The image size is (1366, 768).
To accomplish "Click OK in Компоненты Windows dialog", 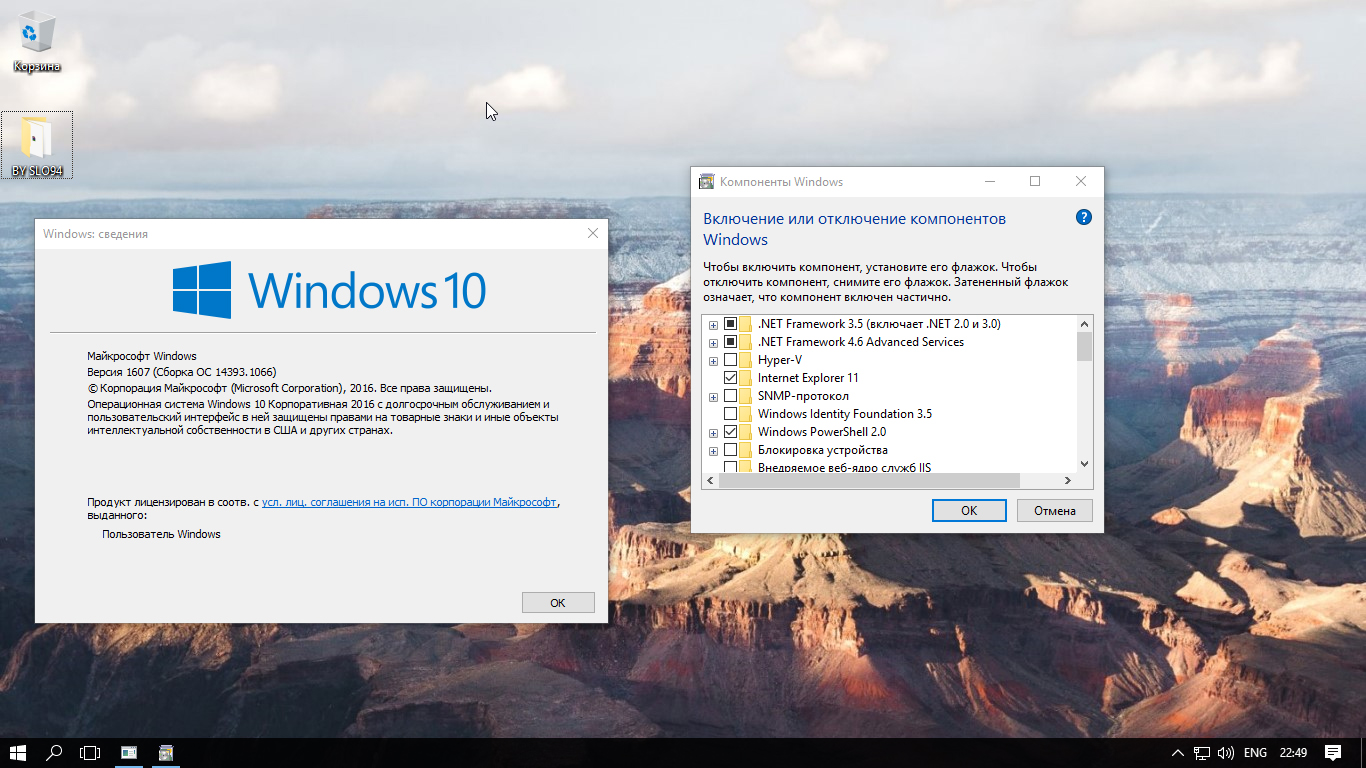I will [969, 510].
